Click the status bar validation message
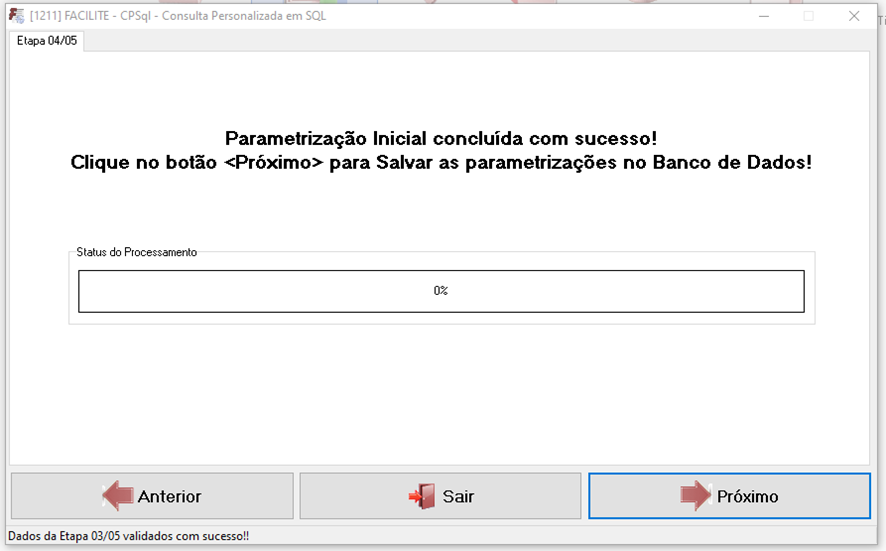 [x=128, y=536]
